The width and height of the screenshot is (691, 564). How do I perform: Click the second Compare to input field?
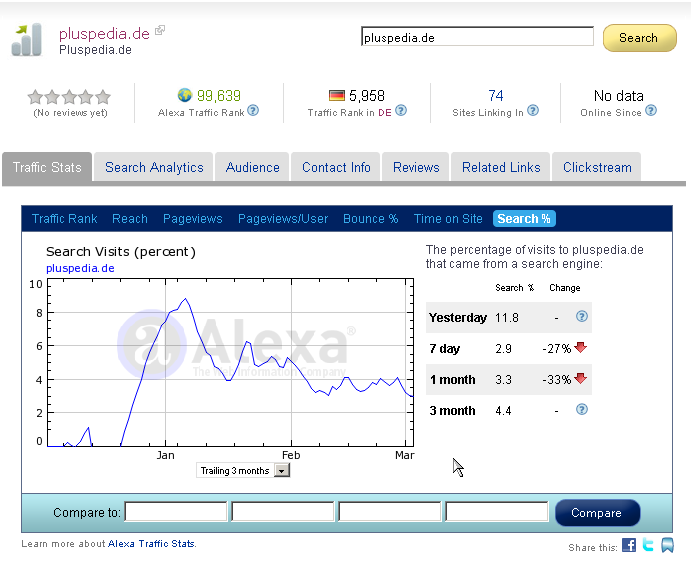click(282, 512)
